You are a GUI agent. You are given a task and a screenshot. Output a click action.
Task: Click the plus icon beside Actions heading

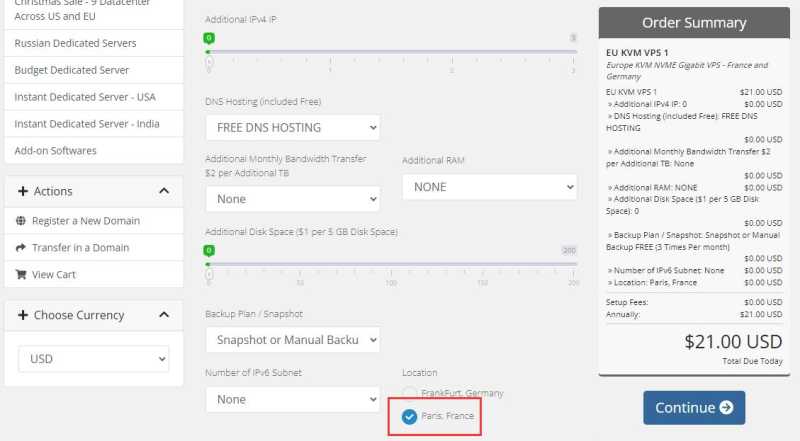pyautogui.click(x=23, y=191)
